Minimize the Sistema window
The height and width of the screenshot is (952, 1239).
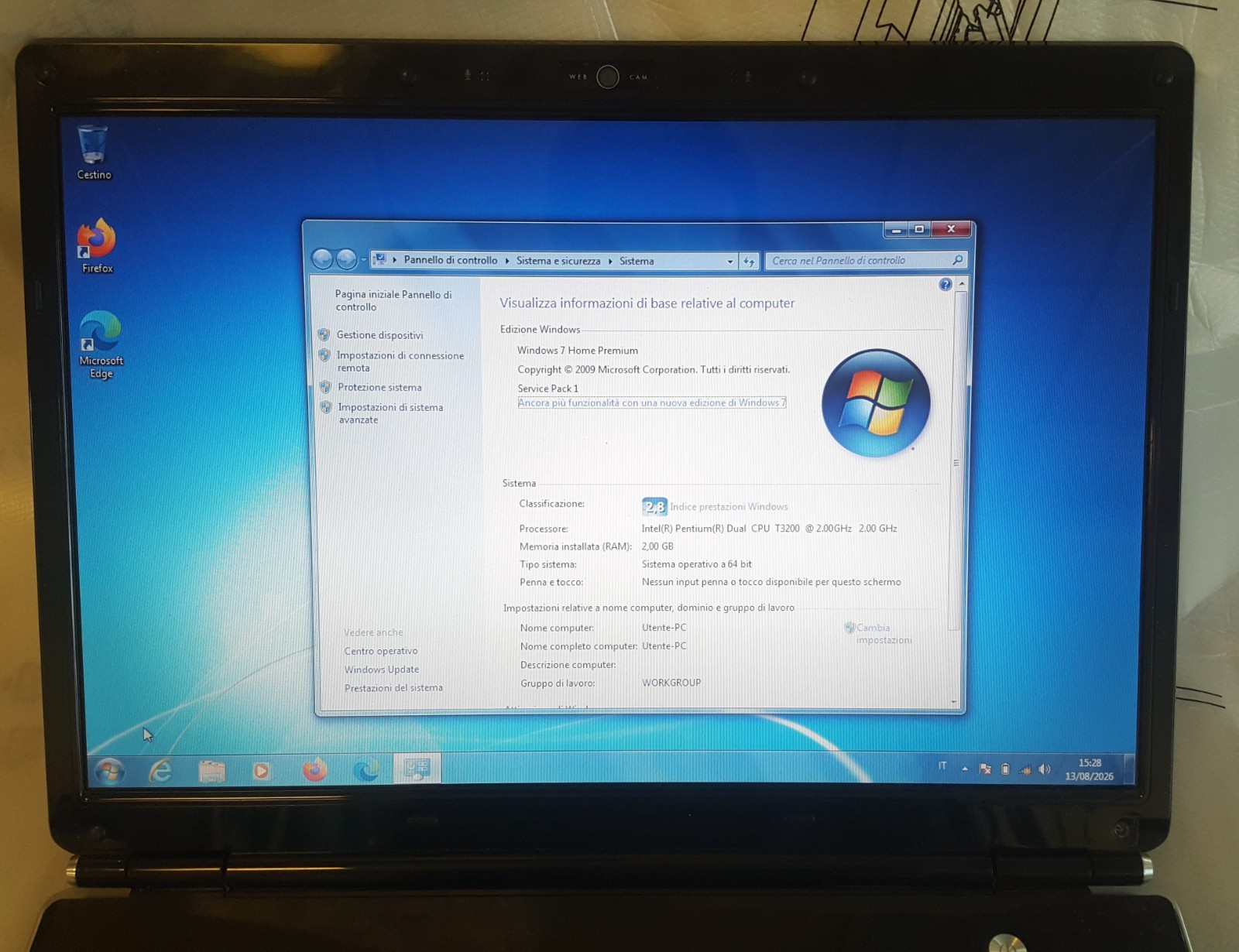[896, 230]
